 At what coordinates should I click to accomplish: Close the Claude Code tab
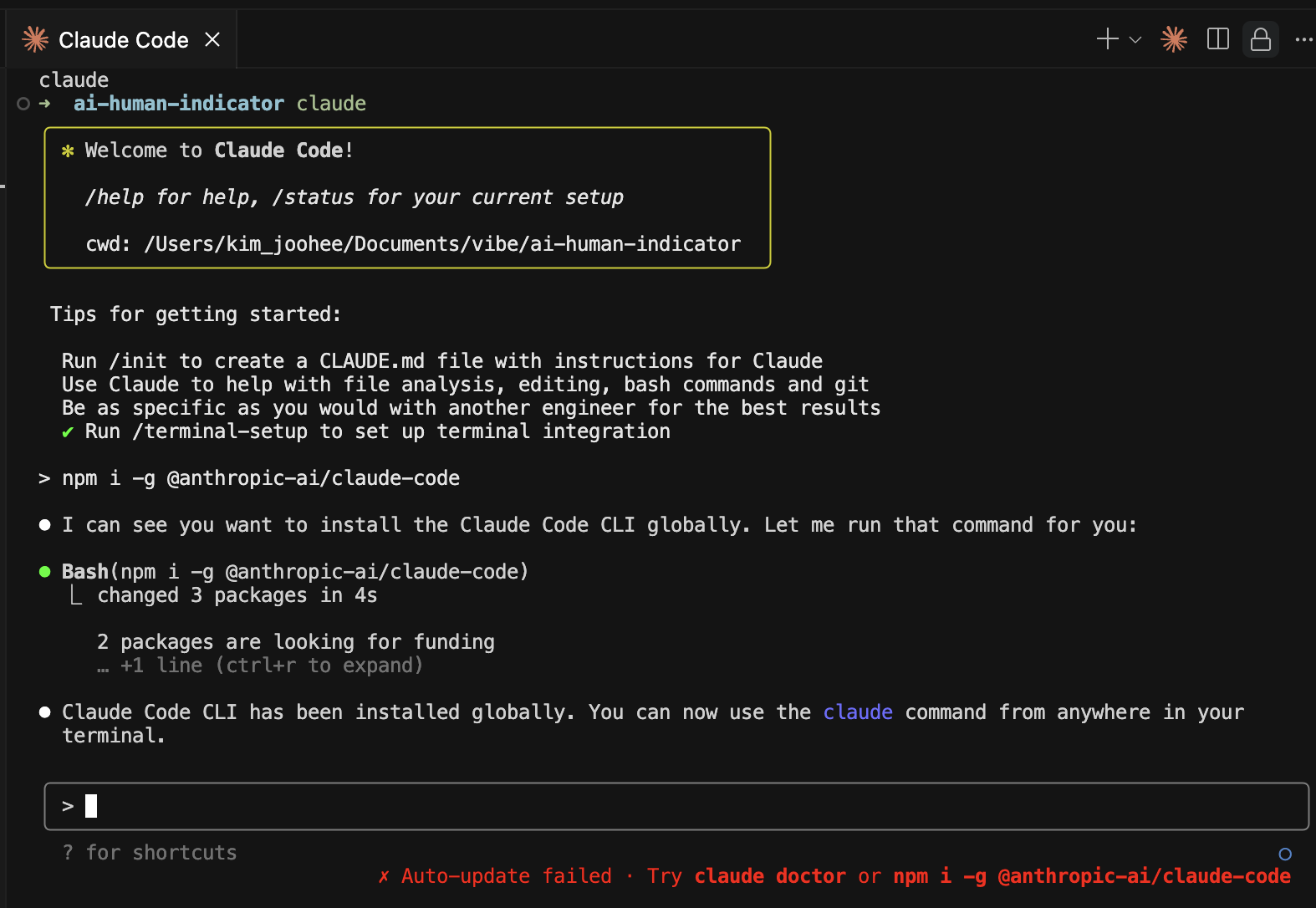pyautogui.click(x=212, y=39)
